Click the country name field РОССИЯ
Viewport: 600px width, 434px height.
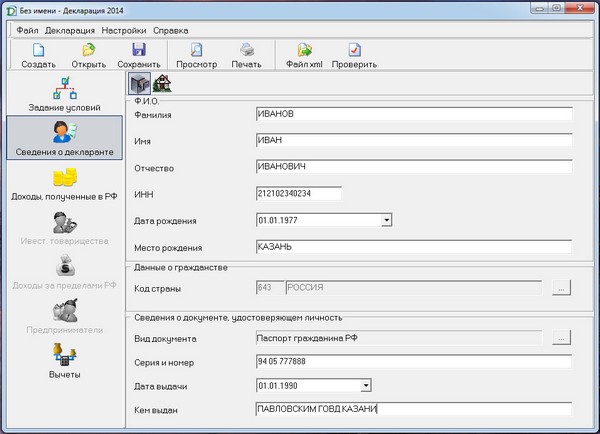414,287
